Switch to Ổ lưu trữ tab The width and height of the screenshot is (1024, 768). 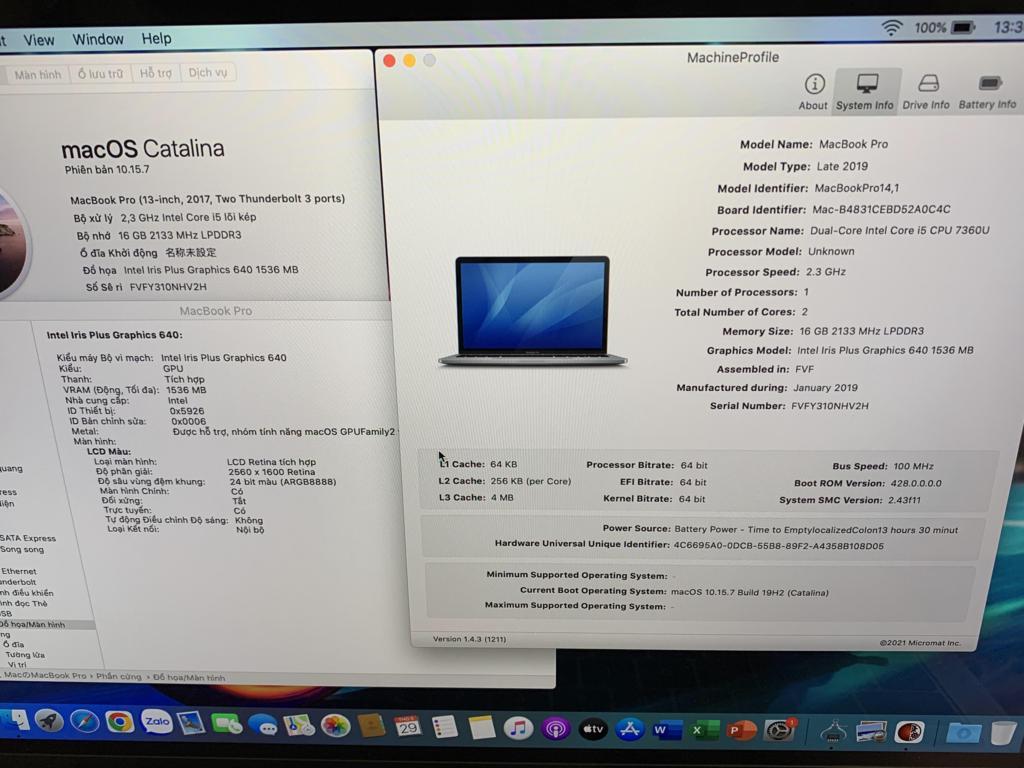coord(100,74)
